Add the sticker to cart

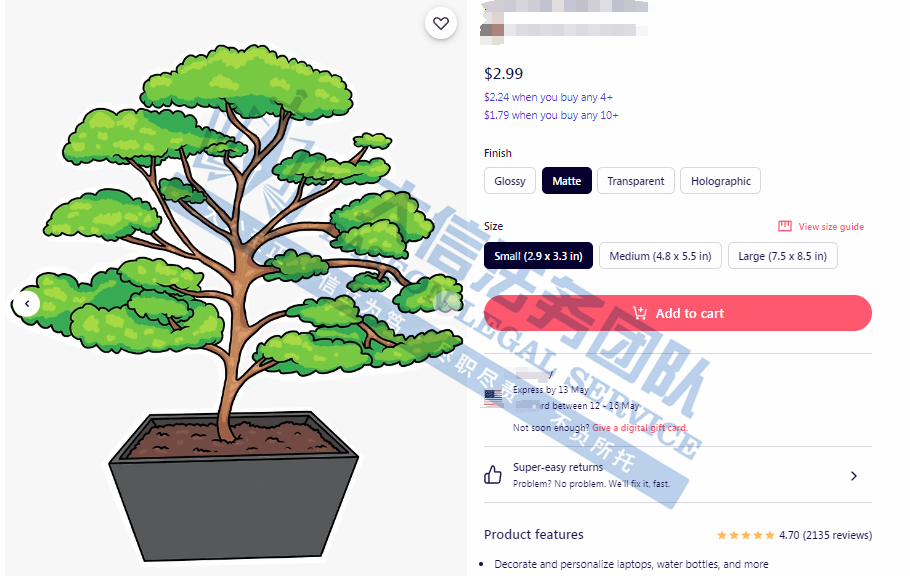click(678, 313)
